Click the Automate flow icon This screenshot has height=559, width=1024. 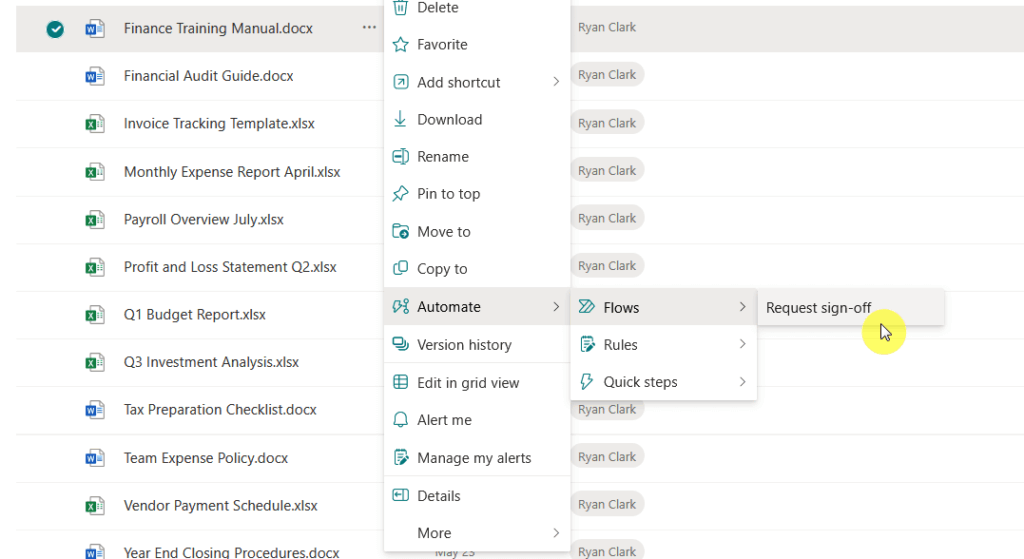pyautogui.click(x=400, y=306)
